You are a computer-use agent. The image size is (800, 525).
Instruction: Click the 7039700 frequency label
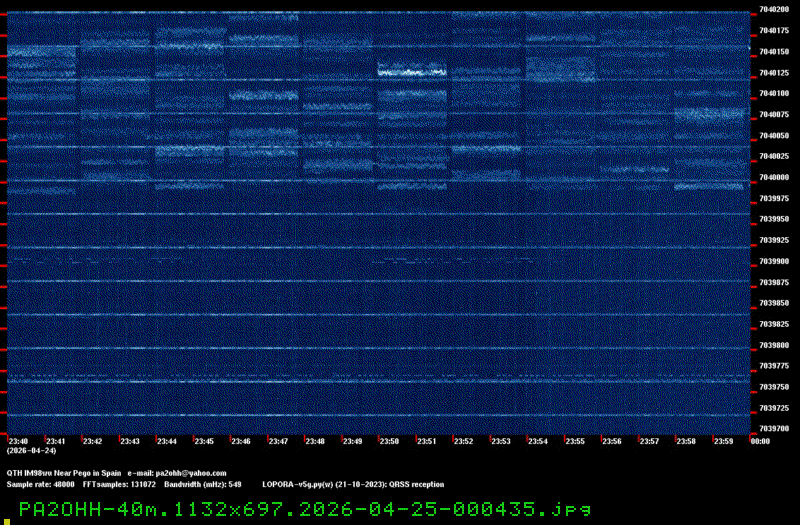point(774,429)
